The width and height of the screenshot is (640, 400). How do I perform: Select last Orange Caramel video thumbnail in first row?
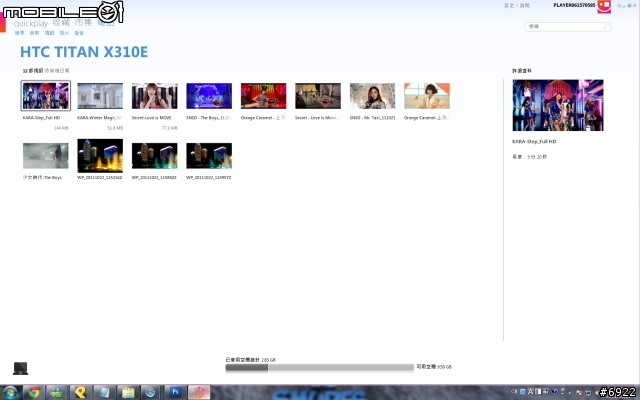[427, 96]
